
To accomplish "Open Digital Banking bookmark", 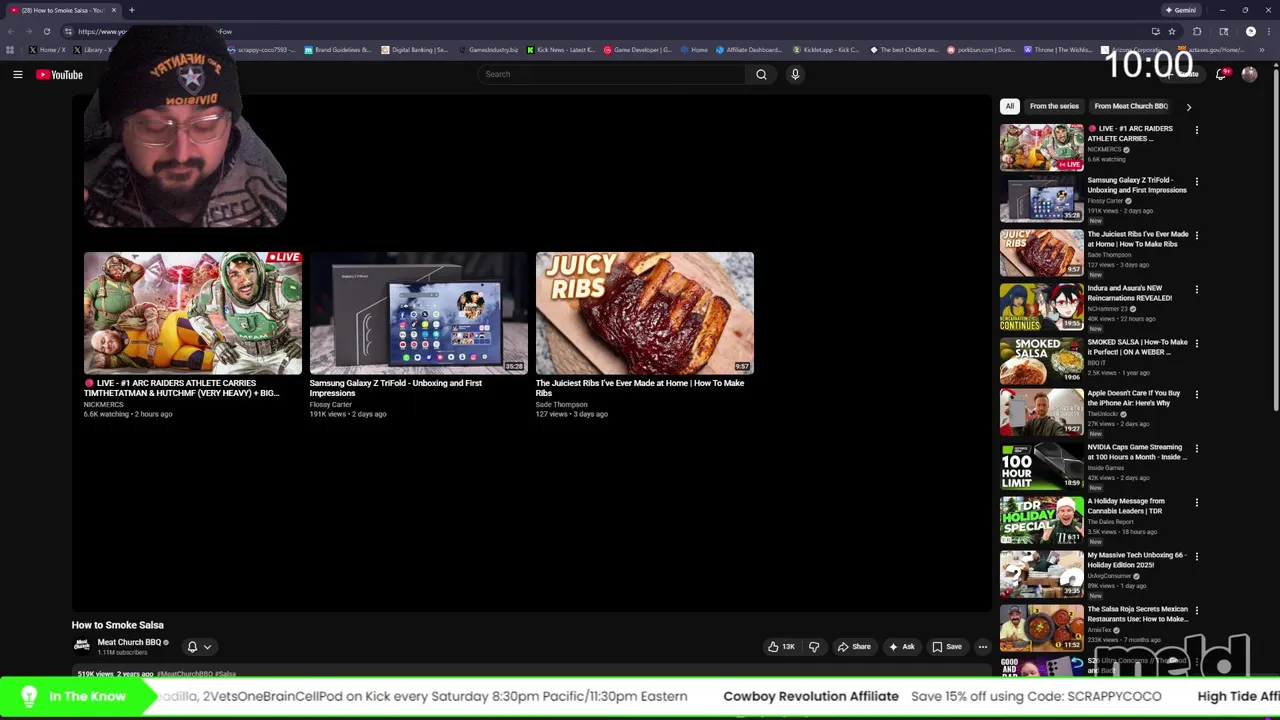I will pos(415,49).
